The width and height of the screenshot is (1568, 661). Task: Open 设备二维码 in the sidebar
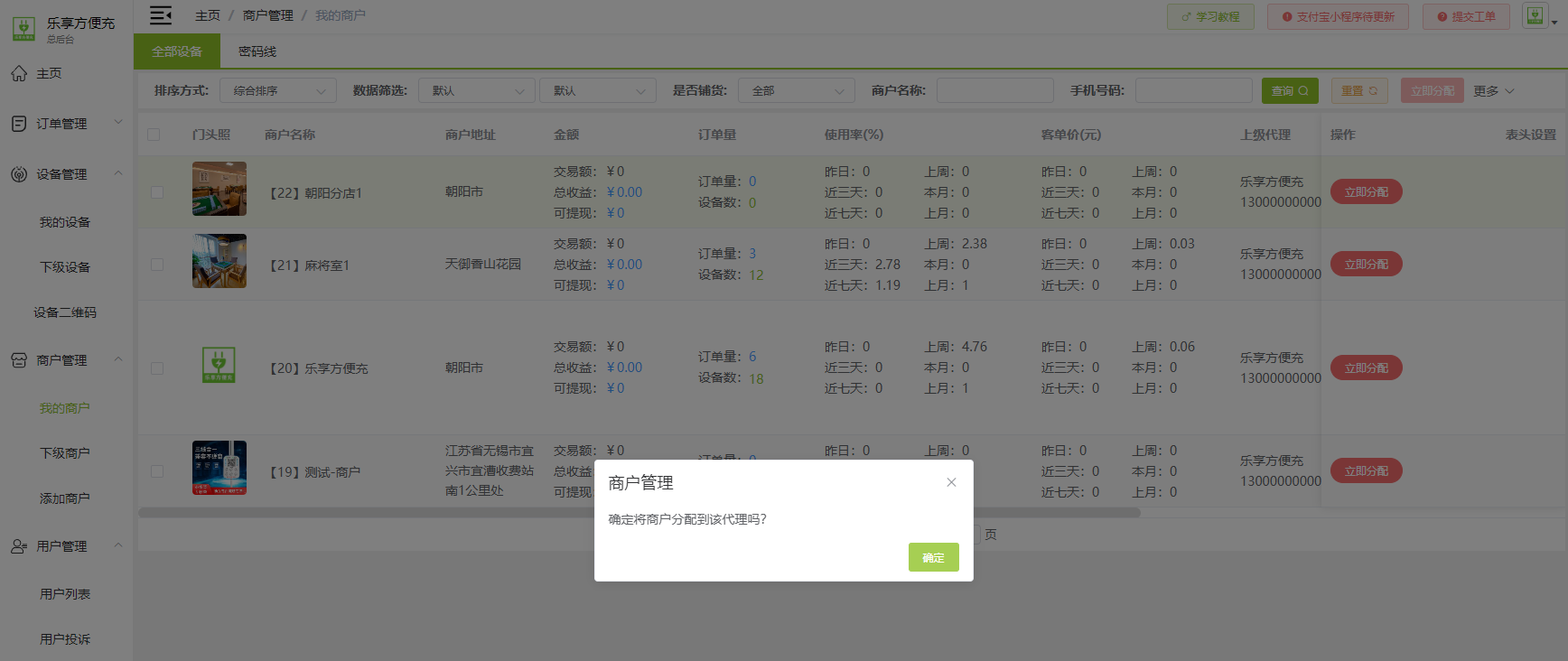[x=65, y=312]
